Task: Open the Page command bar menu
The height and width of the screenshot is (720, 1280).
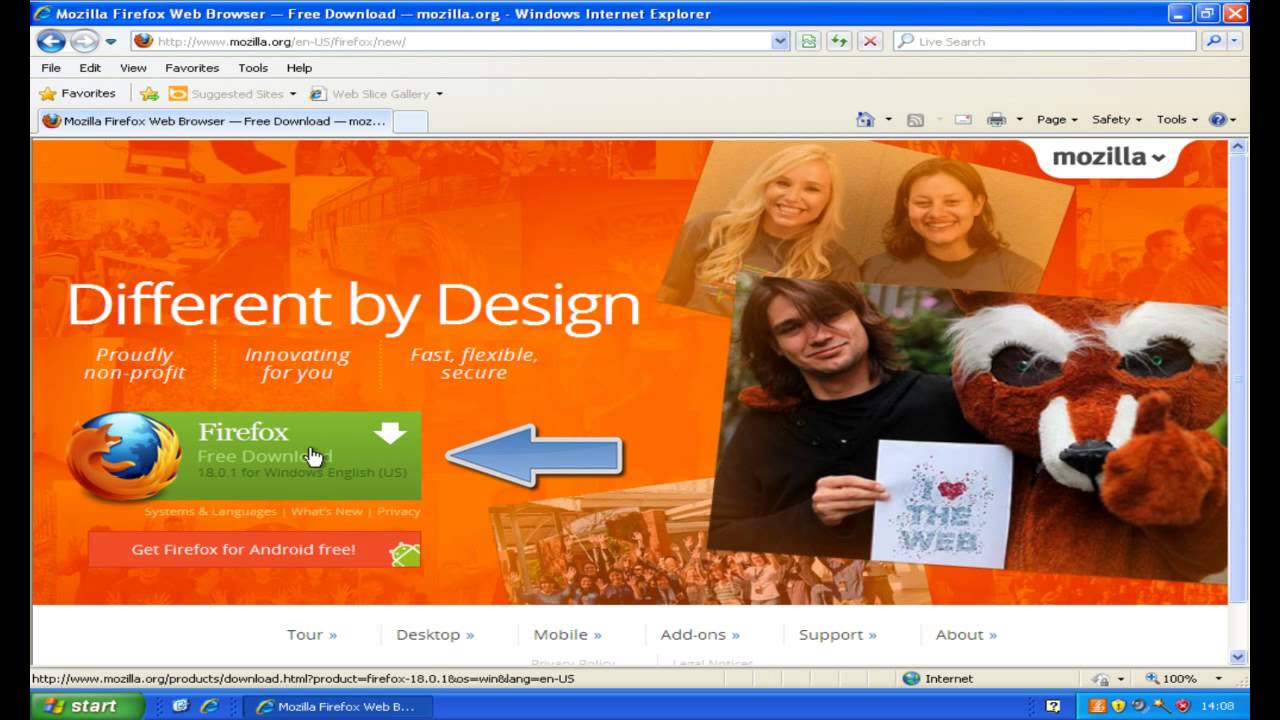Action: click(1057, 119)
